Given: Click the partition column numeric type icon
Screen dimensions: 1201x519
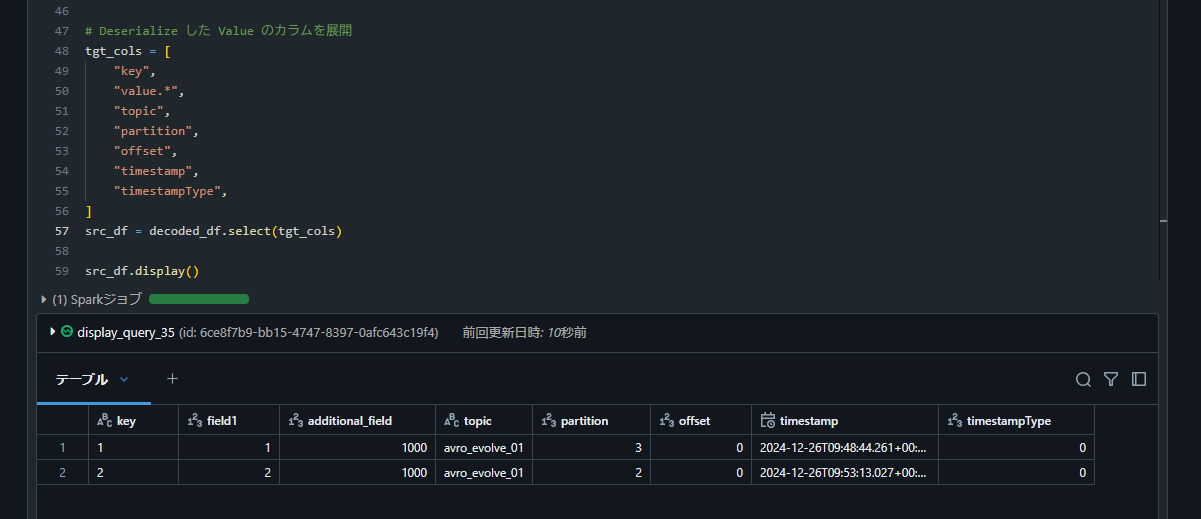Looking at the screenshot, I should [x=549, y=421].
